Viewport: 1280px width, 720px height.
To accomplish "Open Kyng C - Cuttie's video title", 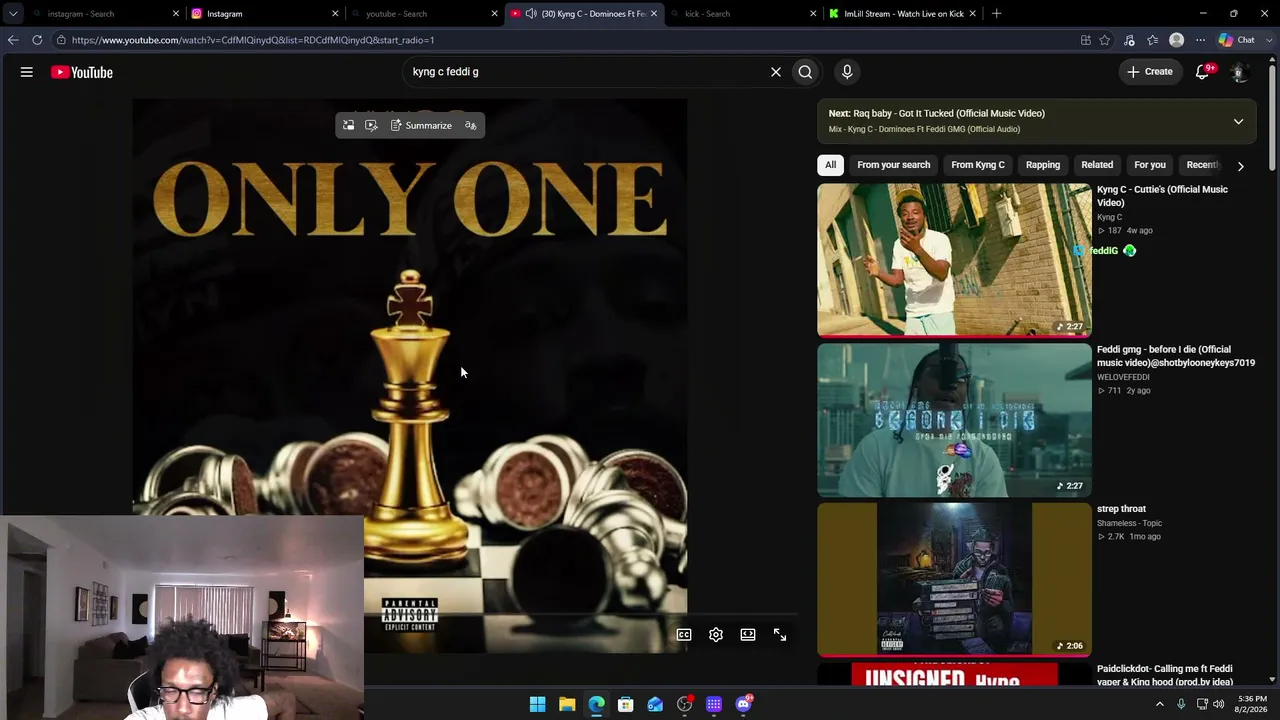I will tap(1162, 196).
